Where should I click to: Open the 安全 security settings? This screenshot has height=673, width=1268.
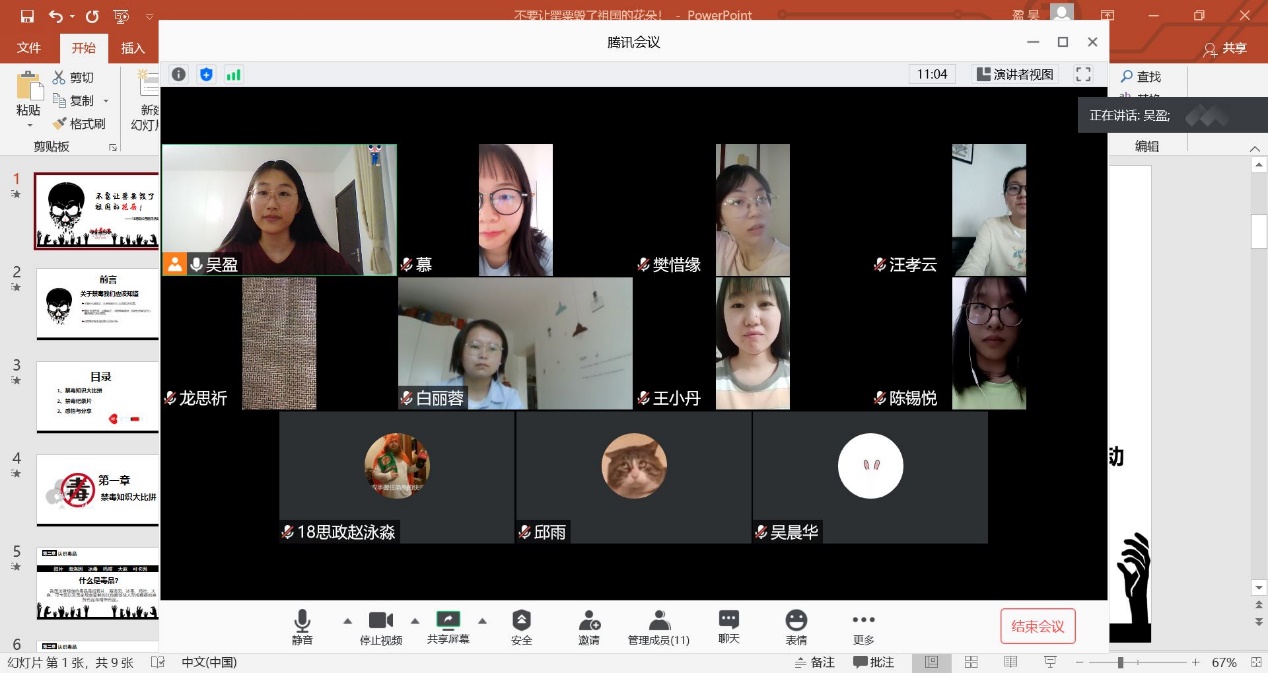click(521, 626)
